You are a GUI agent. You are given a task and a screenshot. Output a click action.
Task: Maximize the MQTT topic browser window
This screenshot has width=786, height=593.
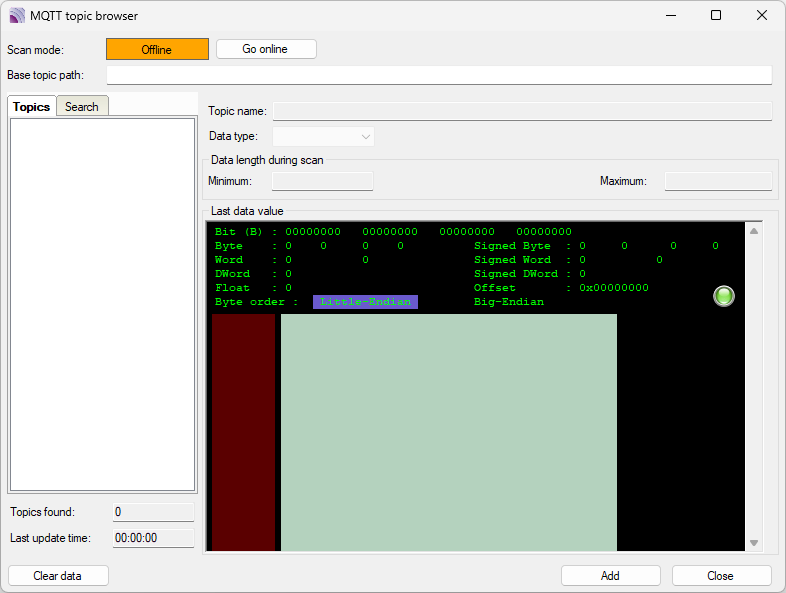[716, 16]
